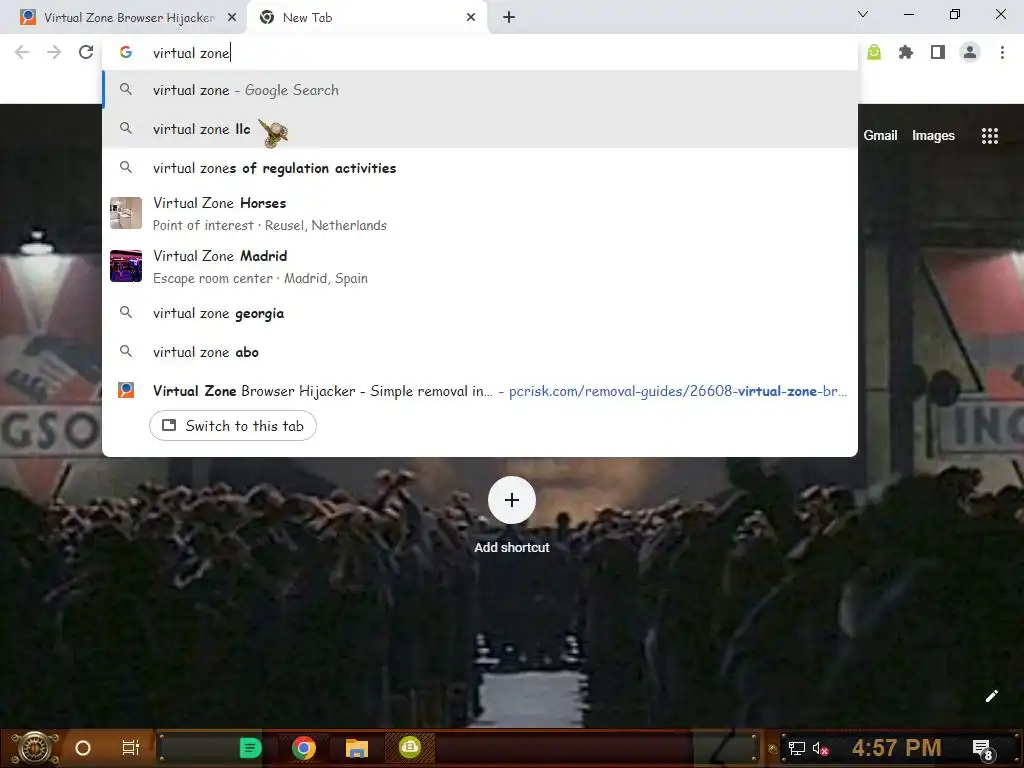Select 'virtual zone - Google Search' suggestion
This screenshot has width=1024, height=768.
(479, 90)
